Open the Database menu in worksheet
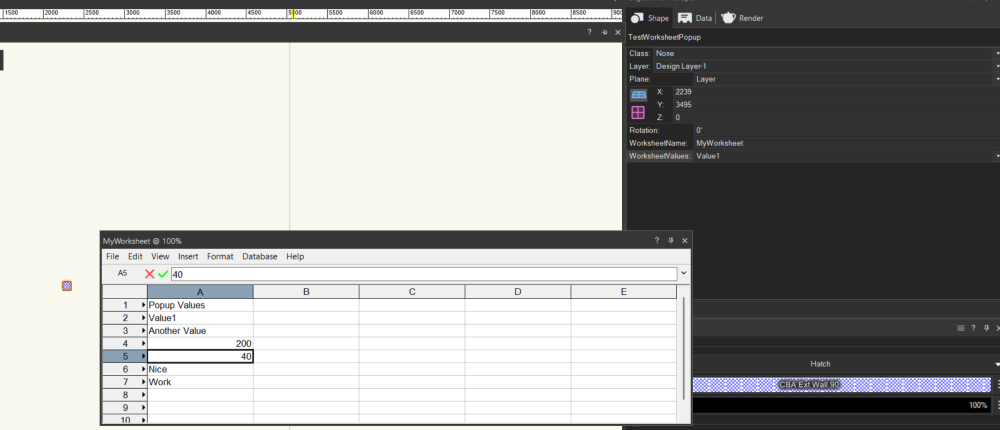Viewport: 1000px width, 430px height. pyautogui.click(x=259, y=257)
